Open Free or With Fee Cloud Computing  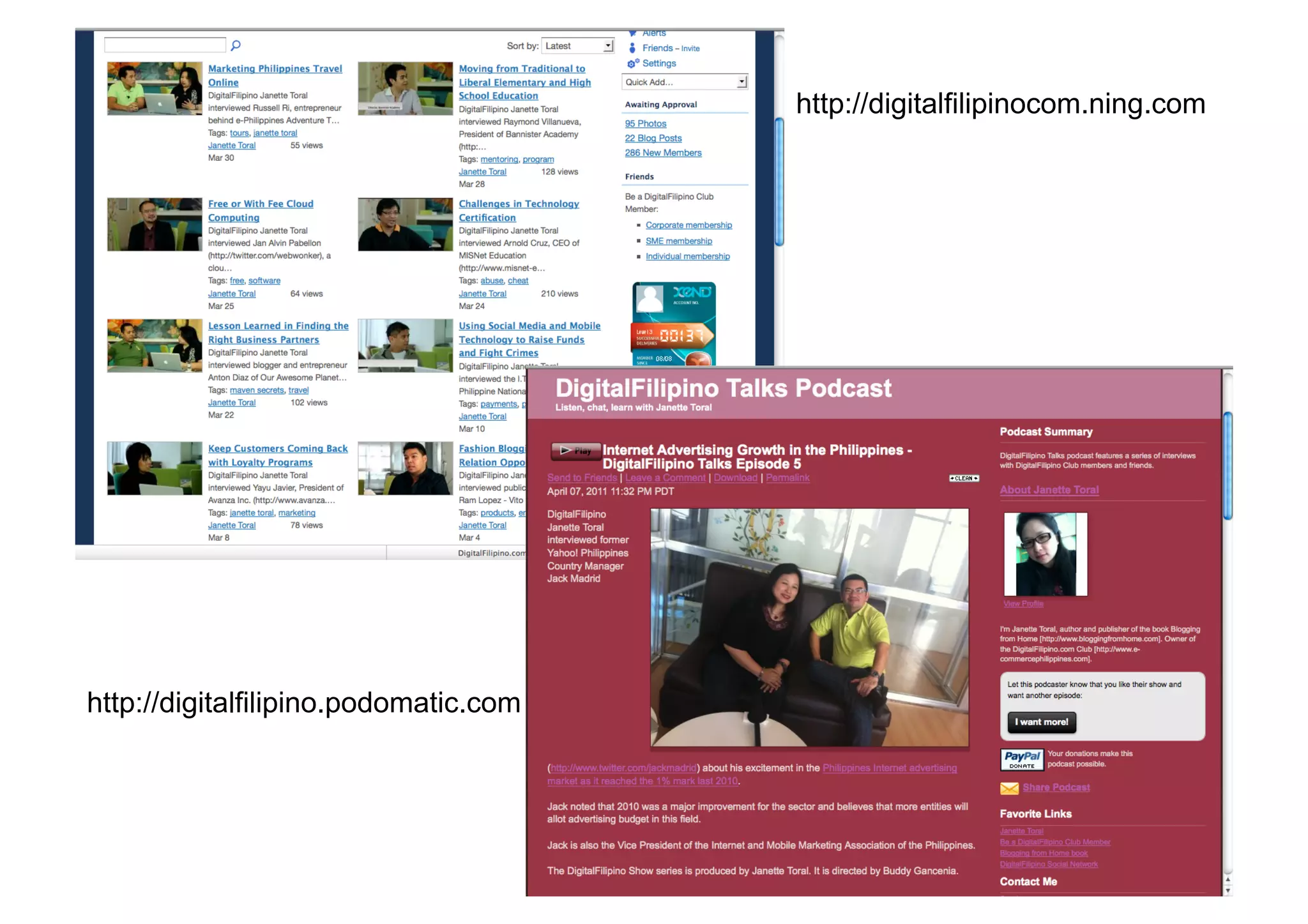click(x=261, y=211)
